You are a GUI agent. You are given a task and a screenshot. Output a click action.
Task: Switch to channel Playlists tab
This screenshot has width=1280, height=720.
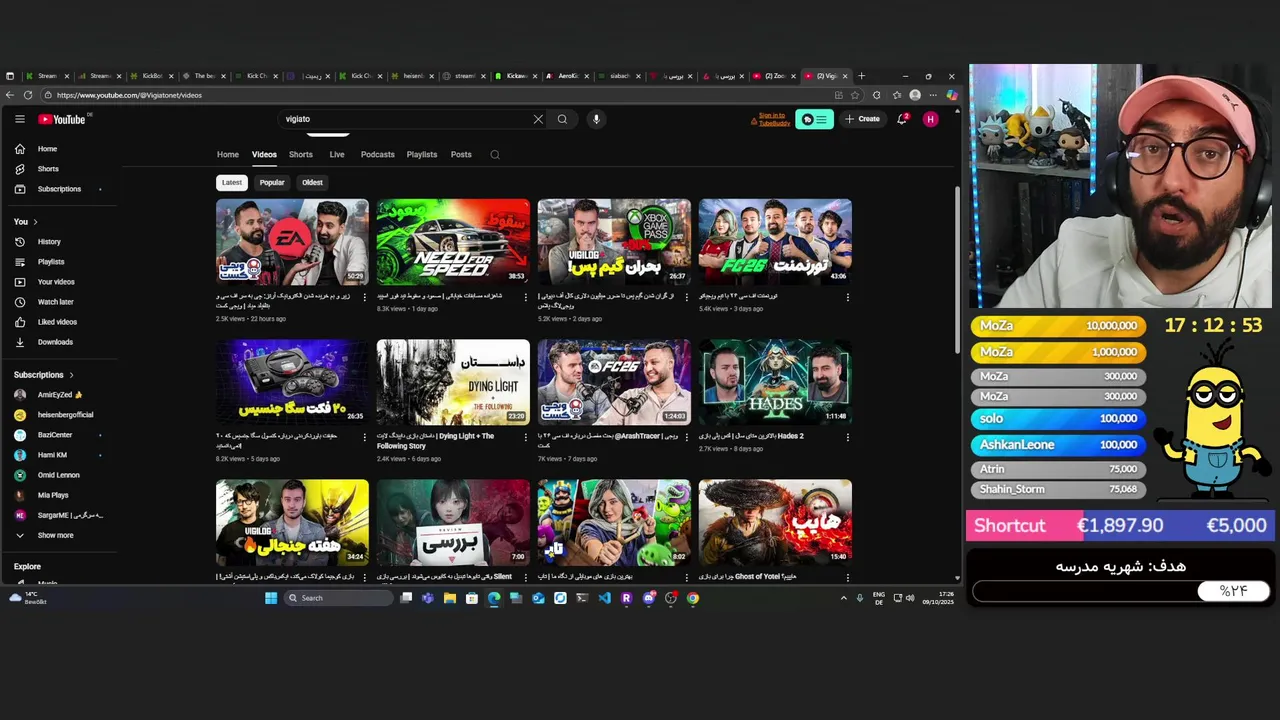[x=422, y=155]
